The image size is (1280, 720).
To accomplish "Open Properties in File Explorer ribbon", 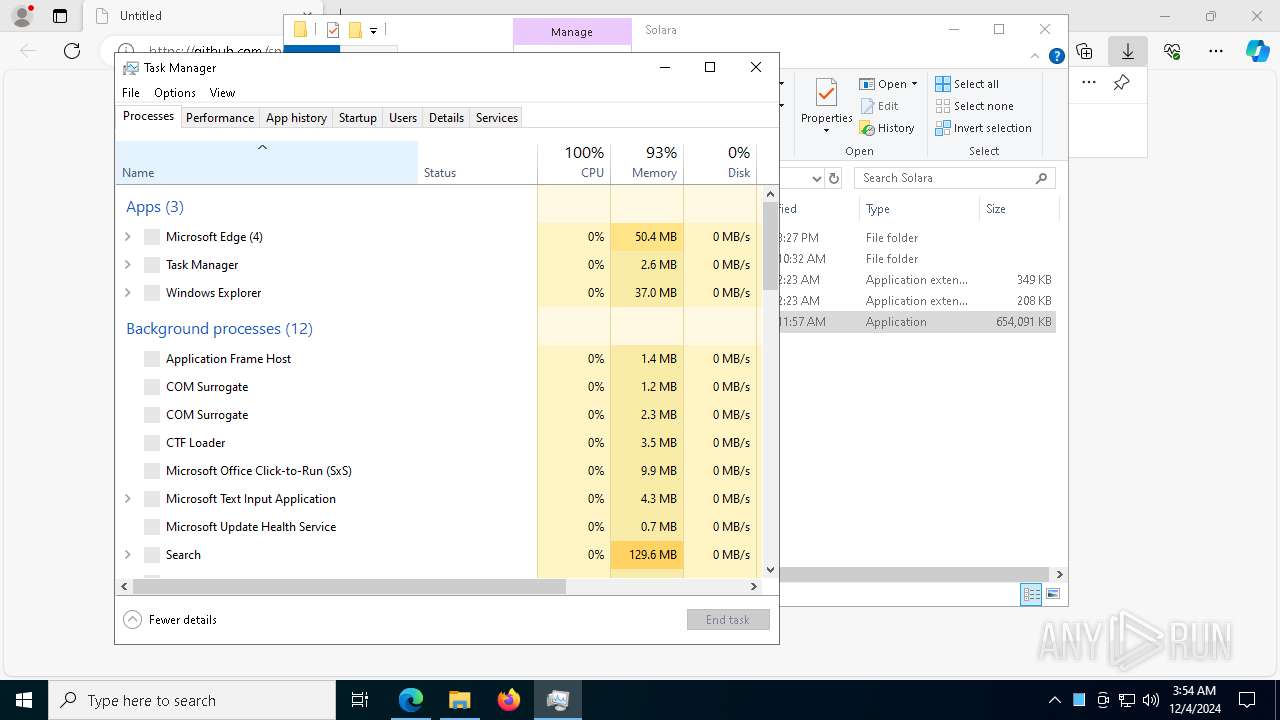I will click(826, 103).
